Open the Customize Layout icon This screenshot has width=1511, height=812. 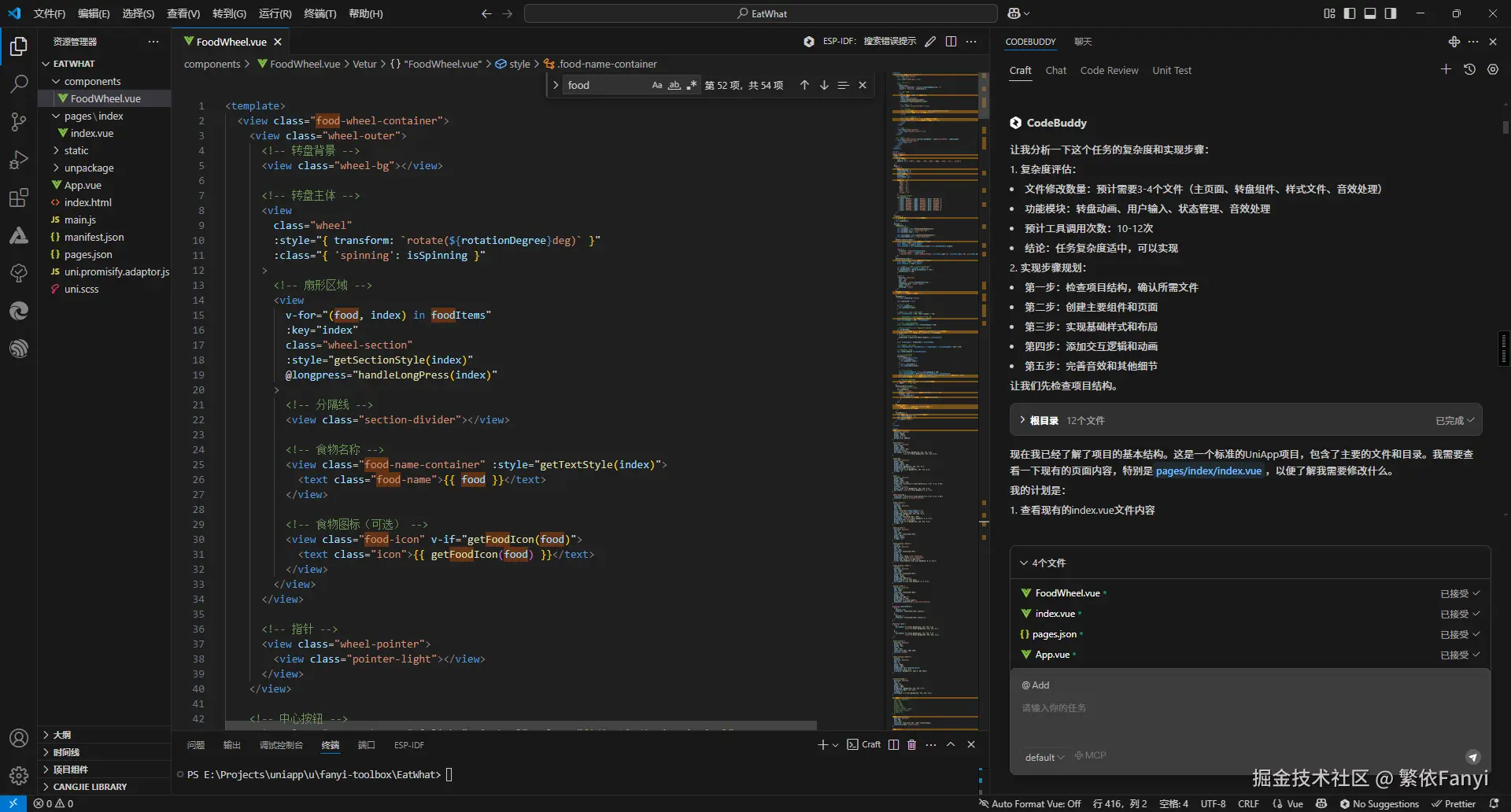click(x=1329, y=13)
